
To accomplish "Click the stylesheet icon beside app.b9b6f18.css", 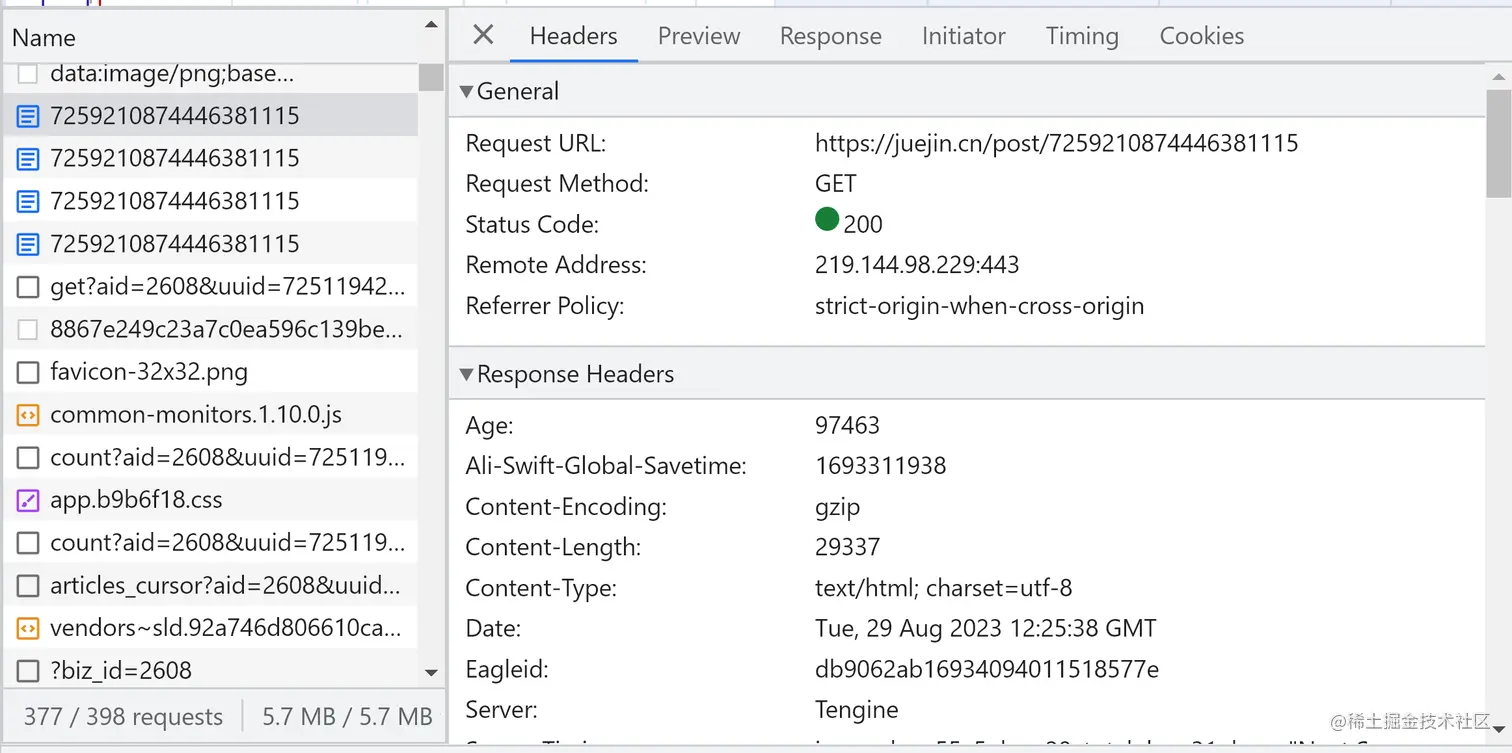I will click(28, 500).
